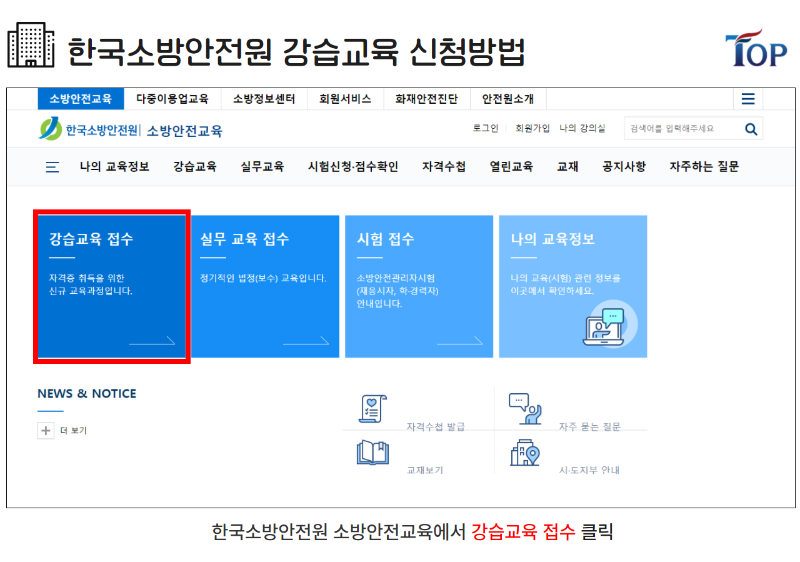Click the 나의 강의실 link
This screenshot has width=800, height=562.
pyautogui.click(x=582, y=129)
